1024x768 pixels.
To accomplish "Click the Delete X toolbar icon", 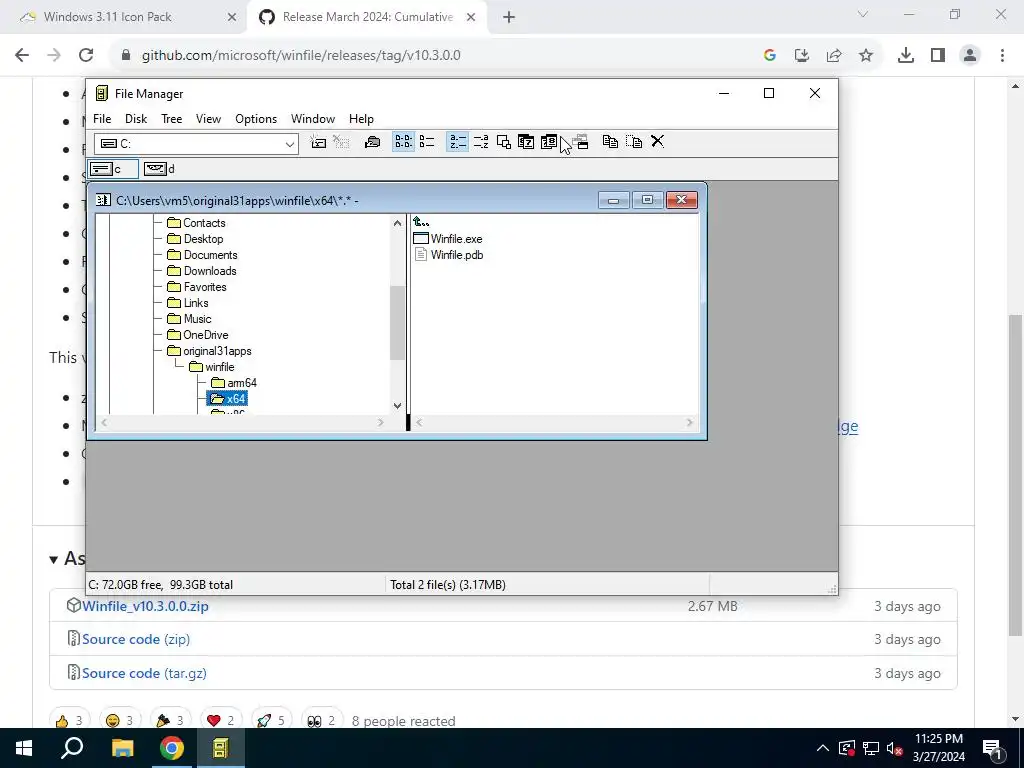I will pyautogui.click(x=657, y=142).
